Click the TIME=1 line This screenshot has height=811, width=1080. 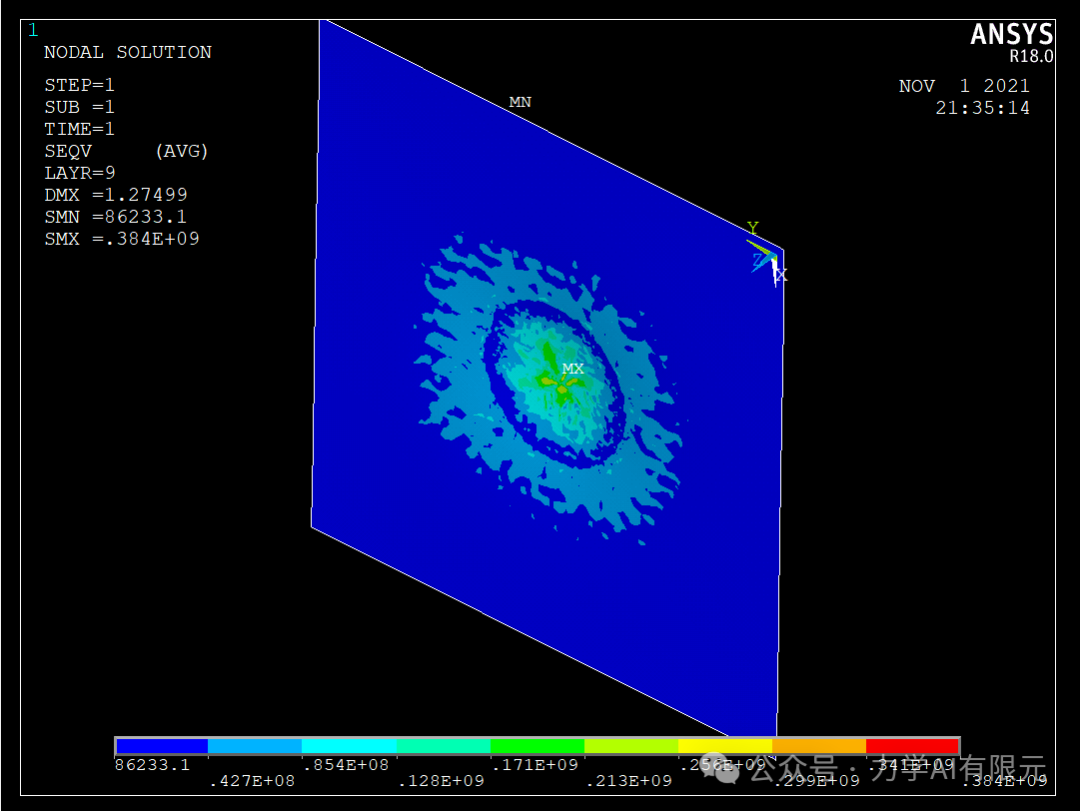[x=79, y=130]
